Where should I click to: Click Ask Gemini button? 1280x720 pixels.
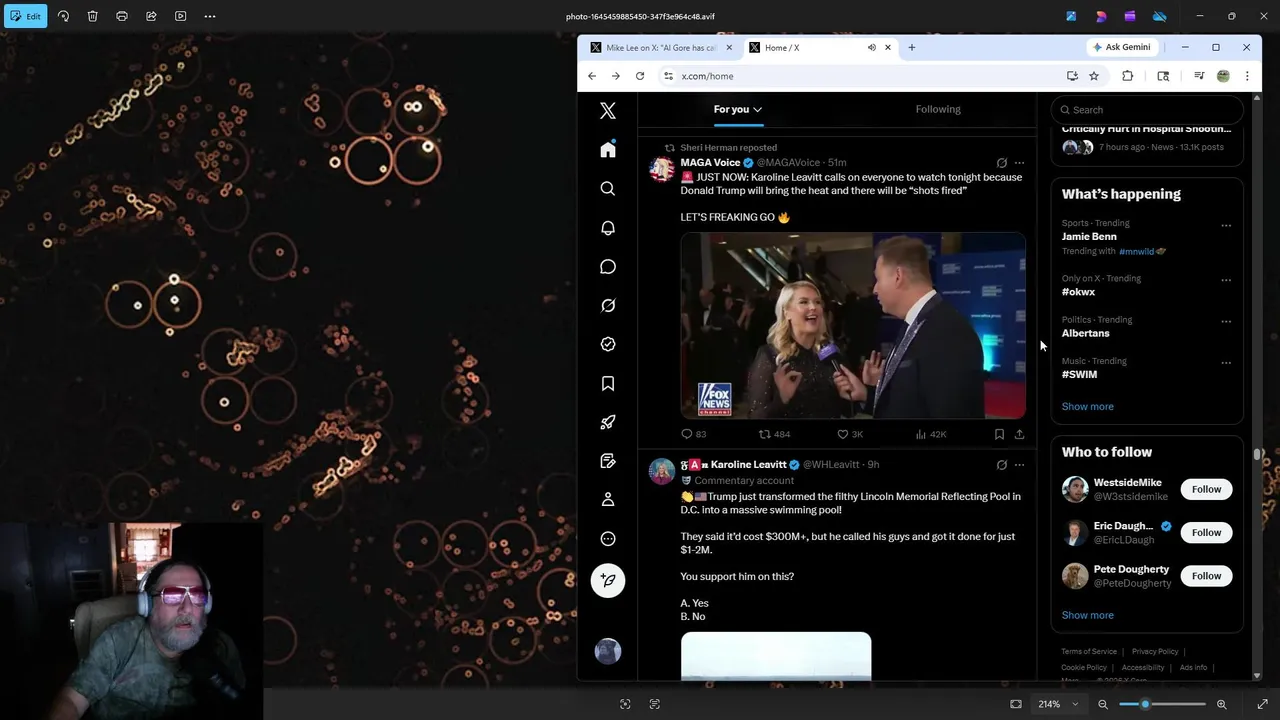(1121, 47)
